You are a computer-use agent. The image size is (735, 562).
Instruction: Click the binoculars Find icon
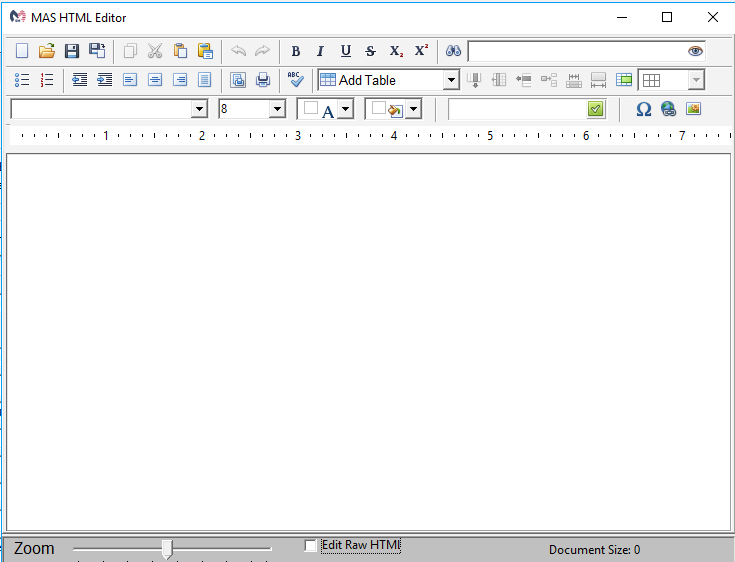[x=453, y=51]
